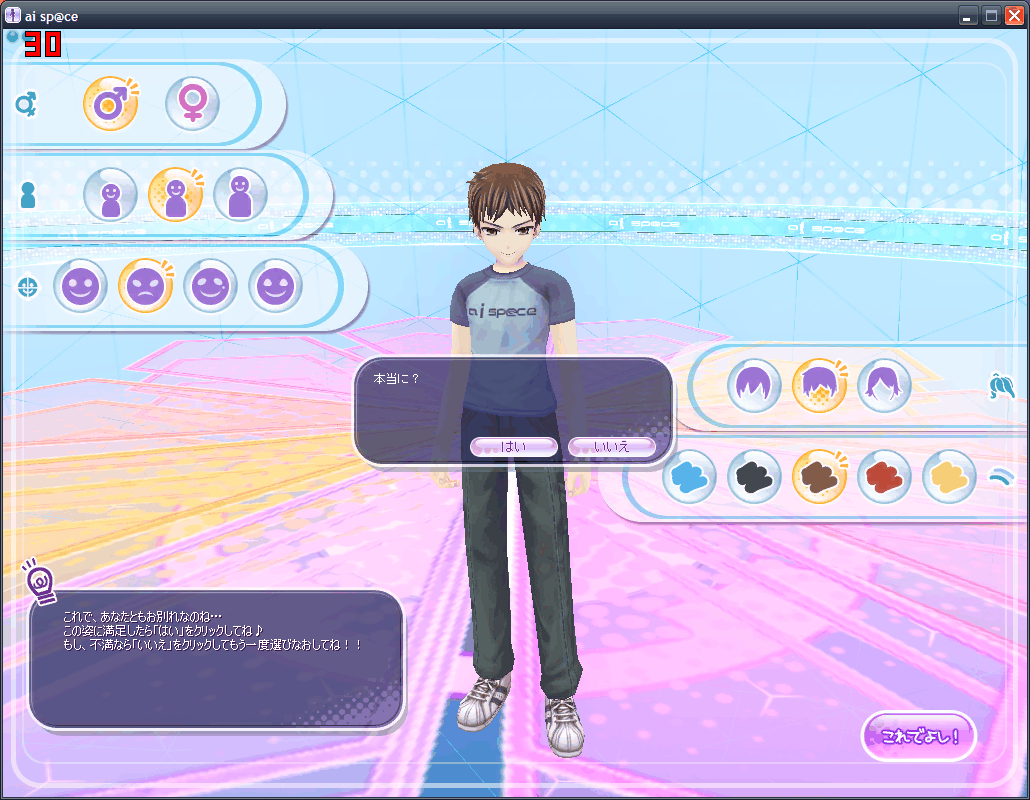Screen dimensions: 1030x800
Task: Choose the red hair color
Action: click(x=884, y=477)
